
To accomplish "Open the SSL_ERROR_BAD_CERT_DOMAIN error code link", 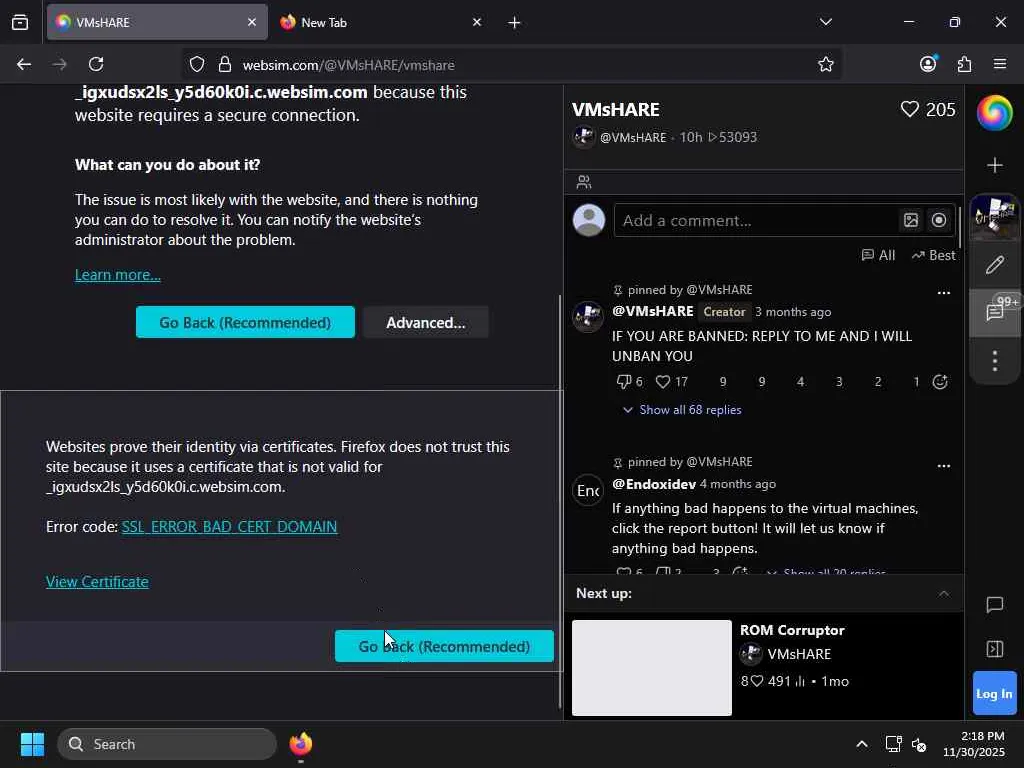I will tap(229, 526).
